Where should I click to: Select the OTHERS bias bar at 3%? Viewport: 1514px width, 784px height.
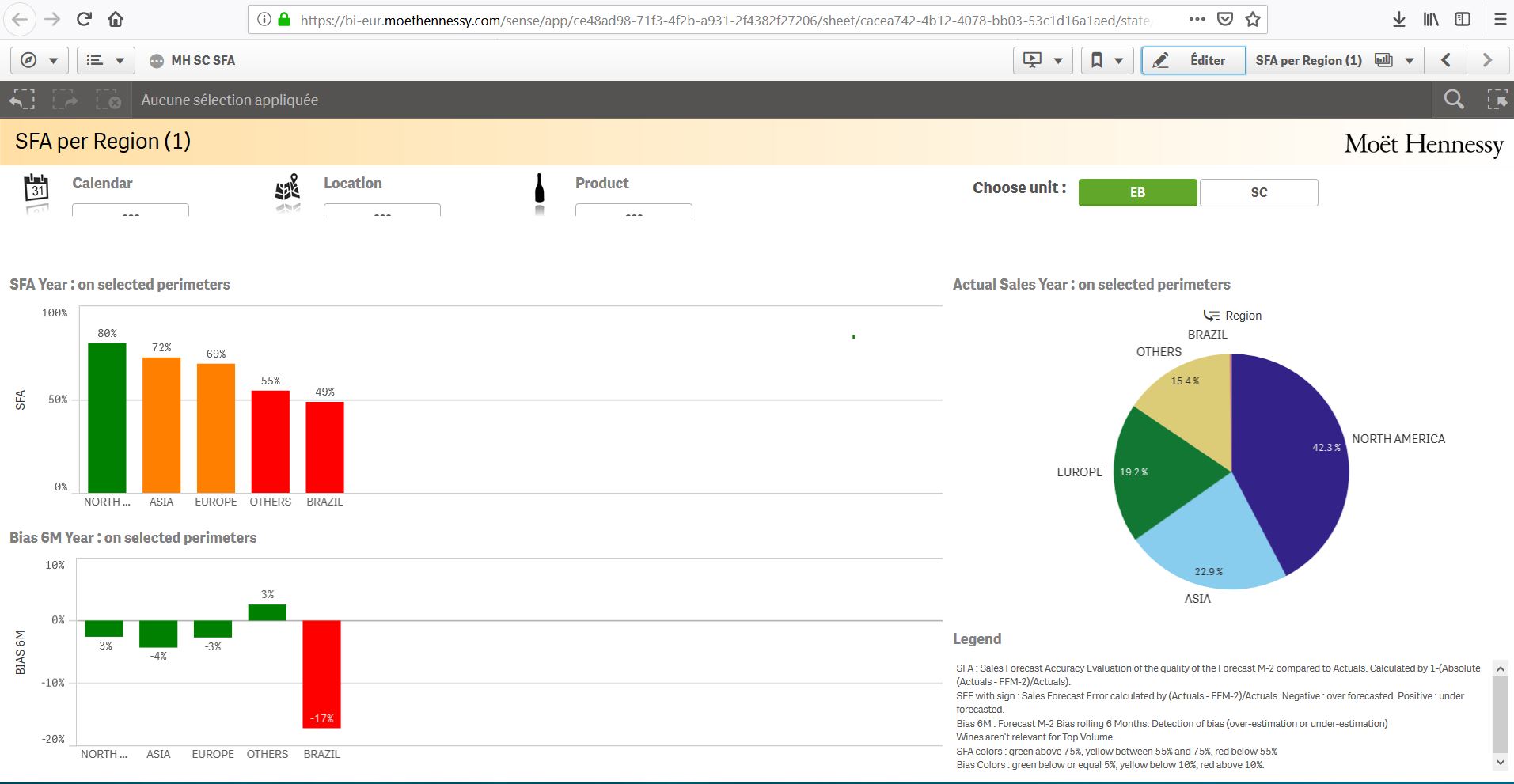coord(268,612)
